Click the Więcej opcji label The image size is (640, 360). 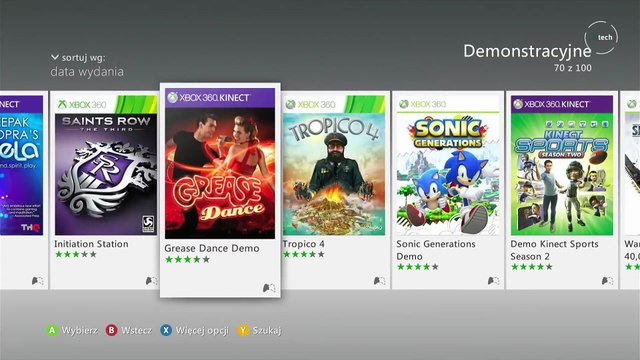tap(202, 331)
